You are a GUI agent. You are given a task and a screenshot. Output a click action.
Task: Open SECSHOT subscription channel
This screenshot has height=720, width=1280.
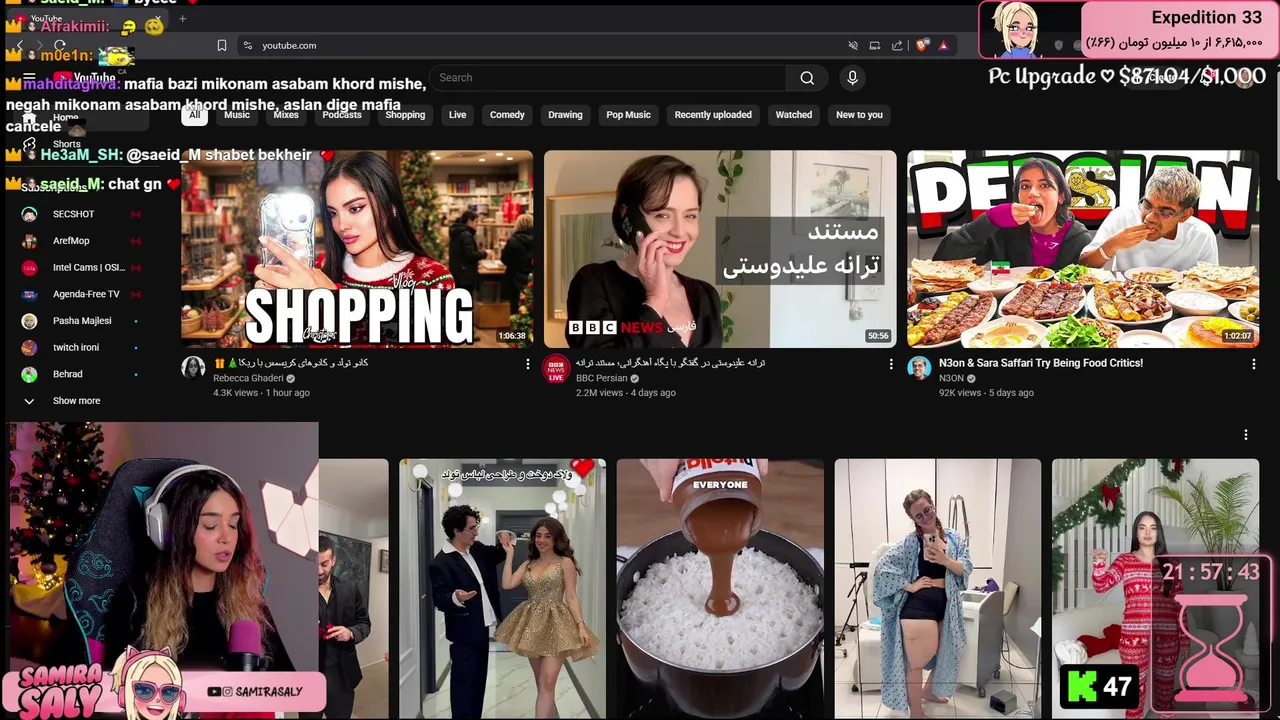pyautogui.click(x=80, y=214)
